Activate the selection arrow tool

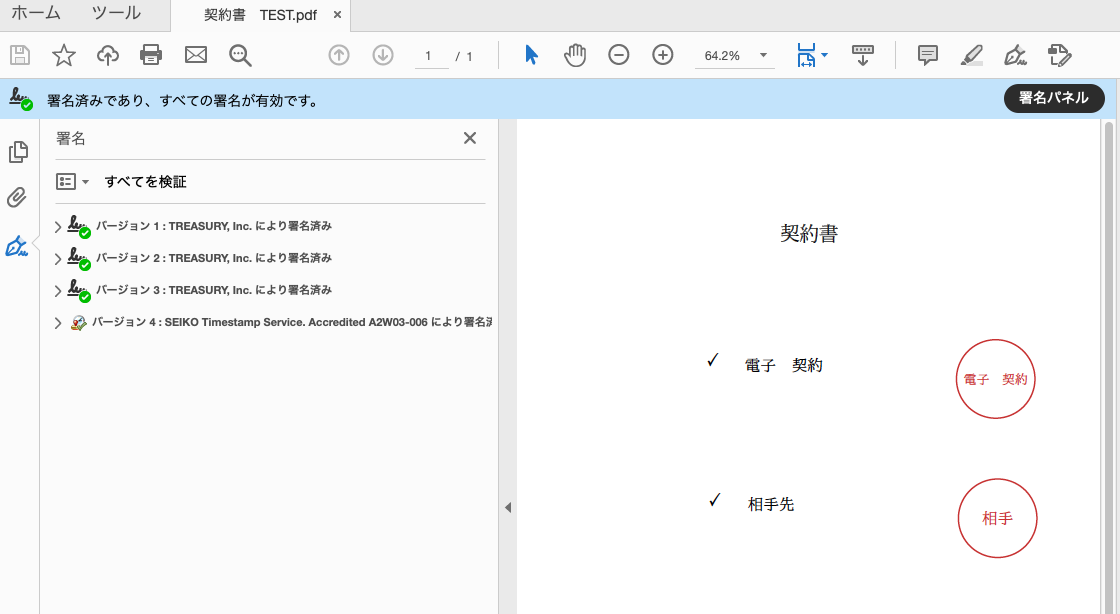531,55
